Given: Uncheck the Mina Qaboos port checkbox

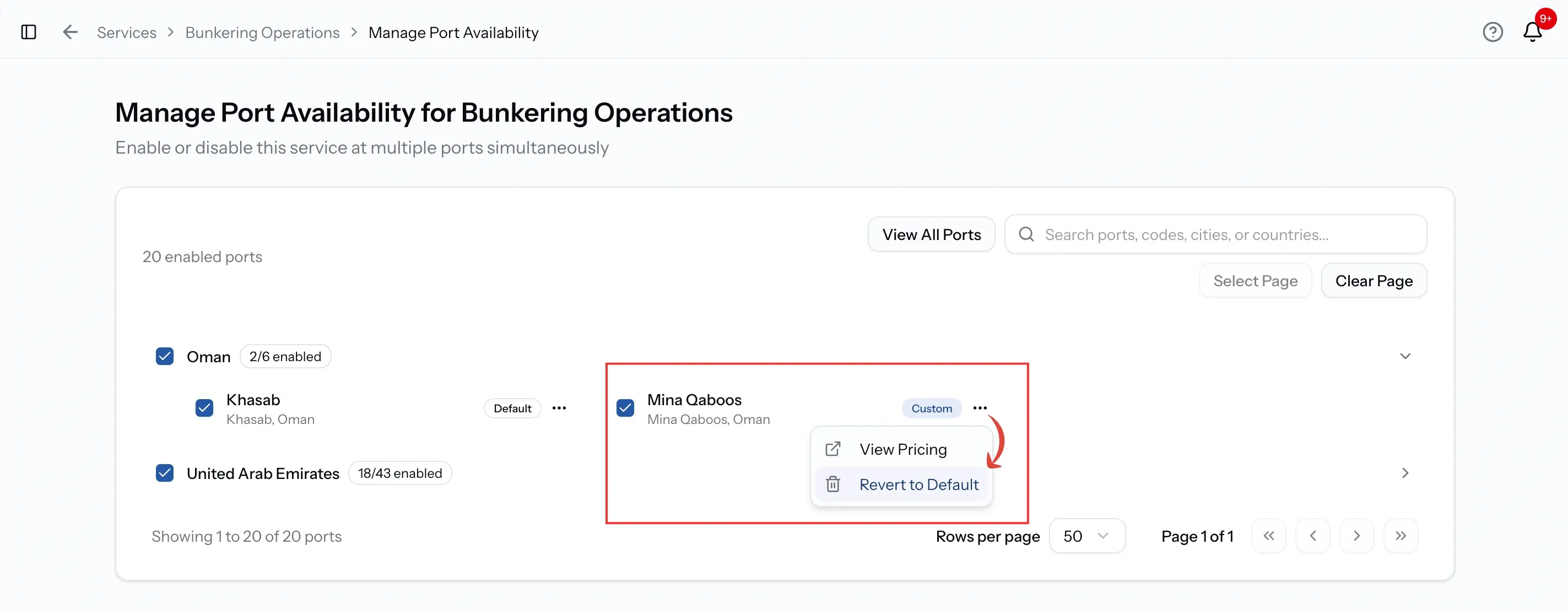Looking at the screenshot, I should [x=625, y=408].
